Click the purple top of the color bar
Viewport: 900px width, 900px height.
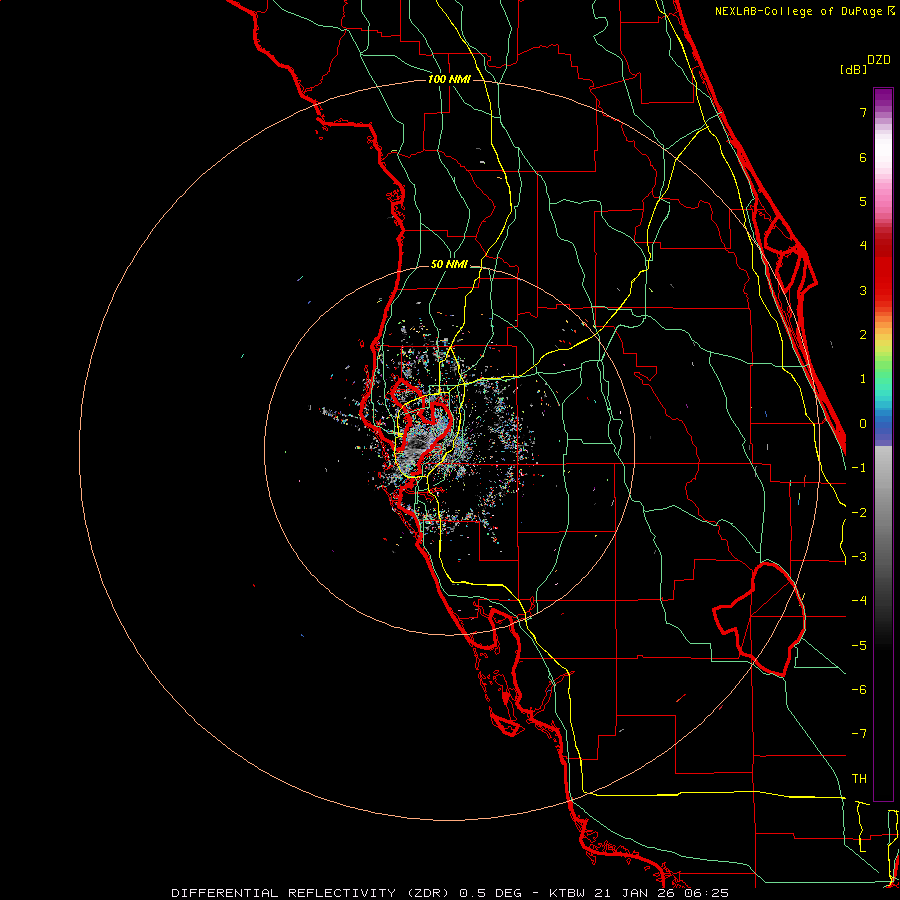883,96
